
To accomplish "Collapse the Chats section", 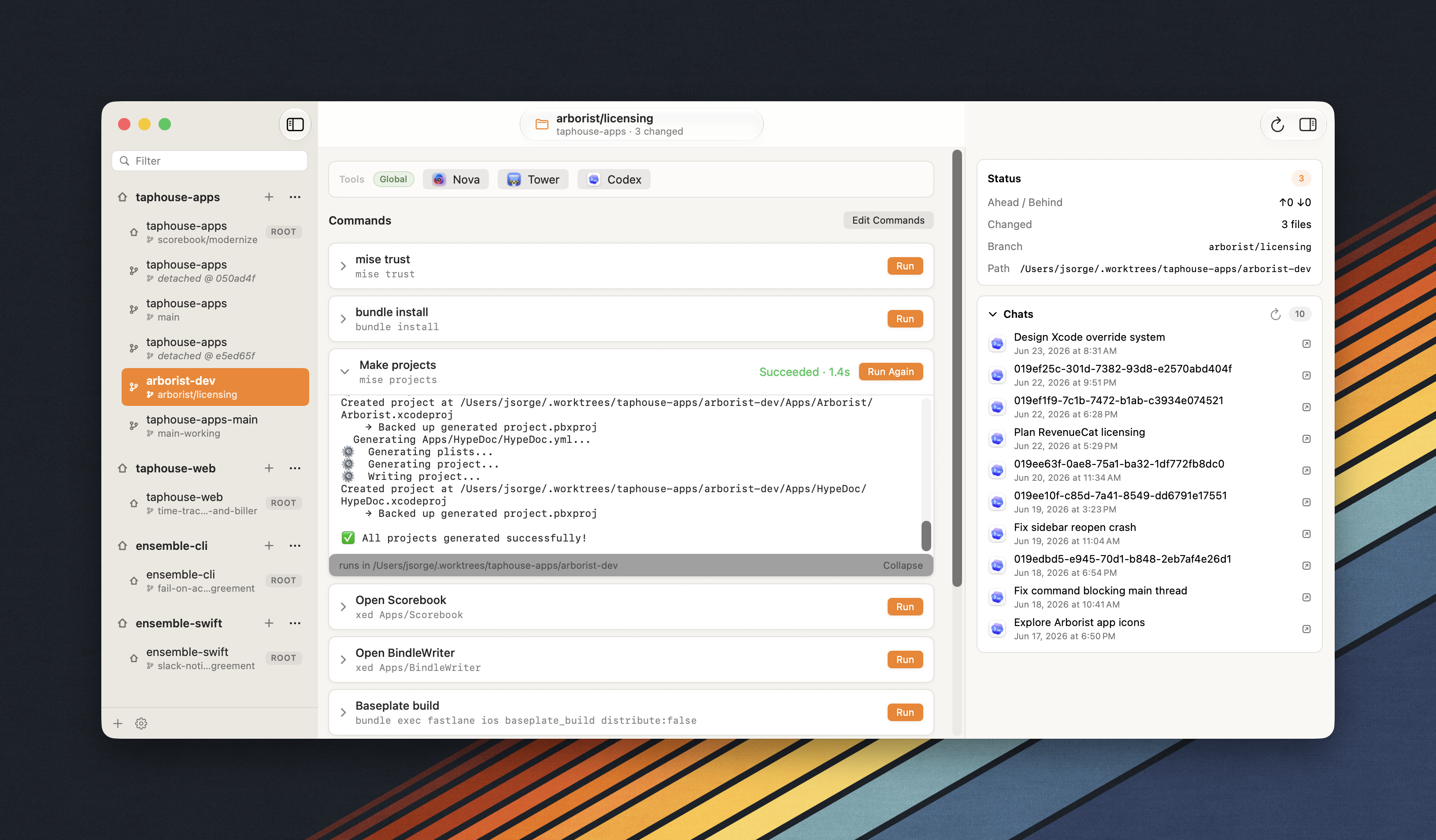I will [x=993, y=314].
